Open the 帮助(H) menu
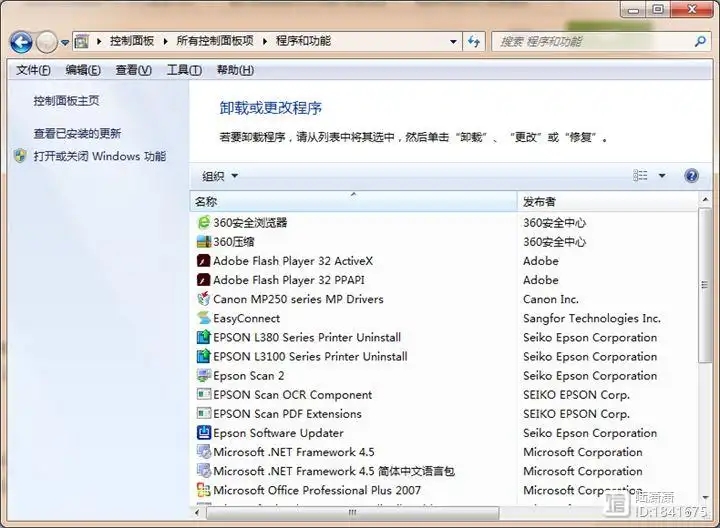This screenshot has width=720, height=528. [x=235, y=70]
